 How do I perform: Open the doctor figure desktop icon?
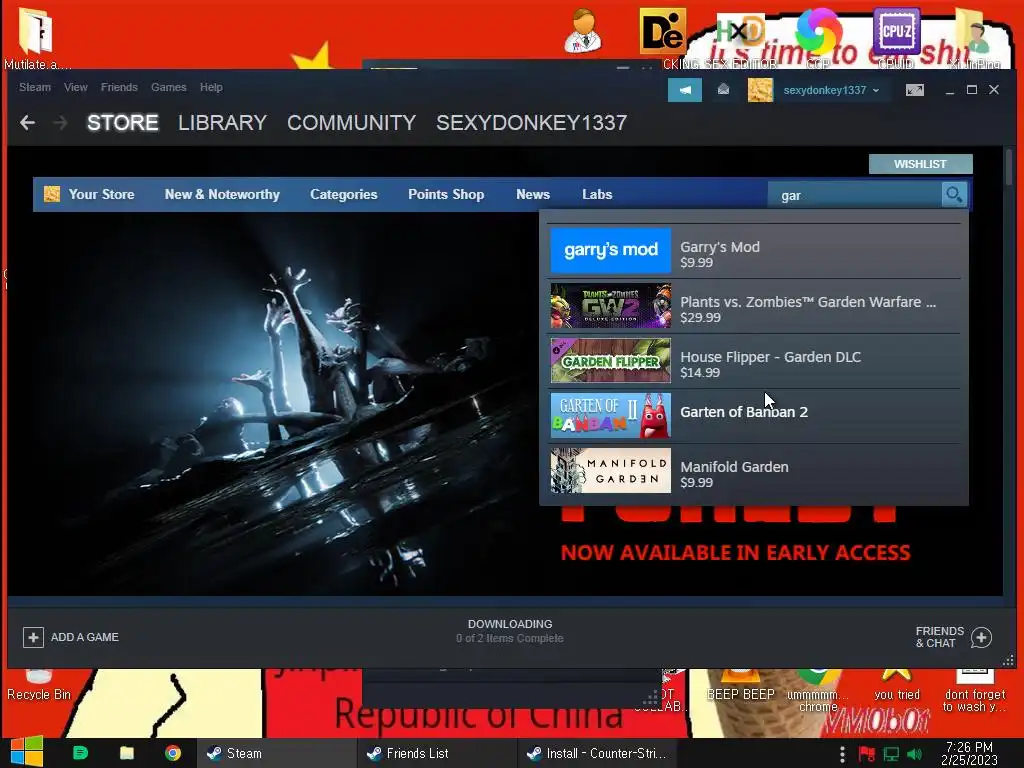pyautogui.click(x=583, y=31)
